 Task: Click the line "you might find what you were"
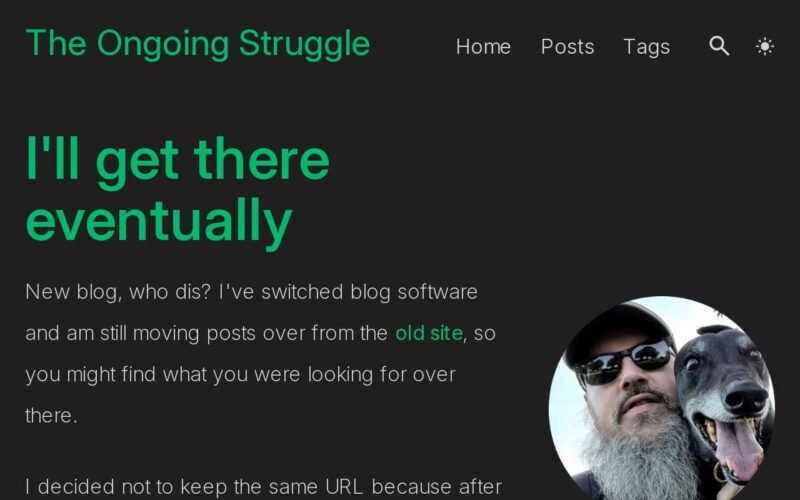point(240,375)
